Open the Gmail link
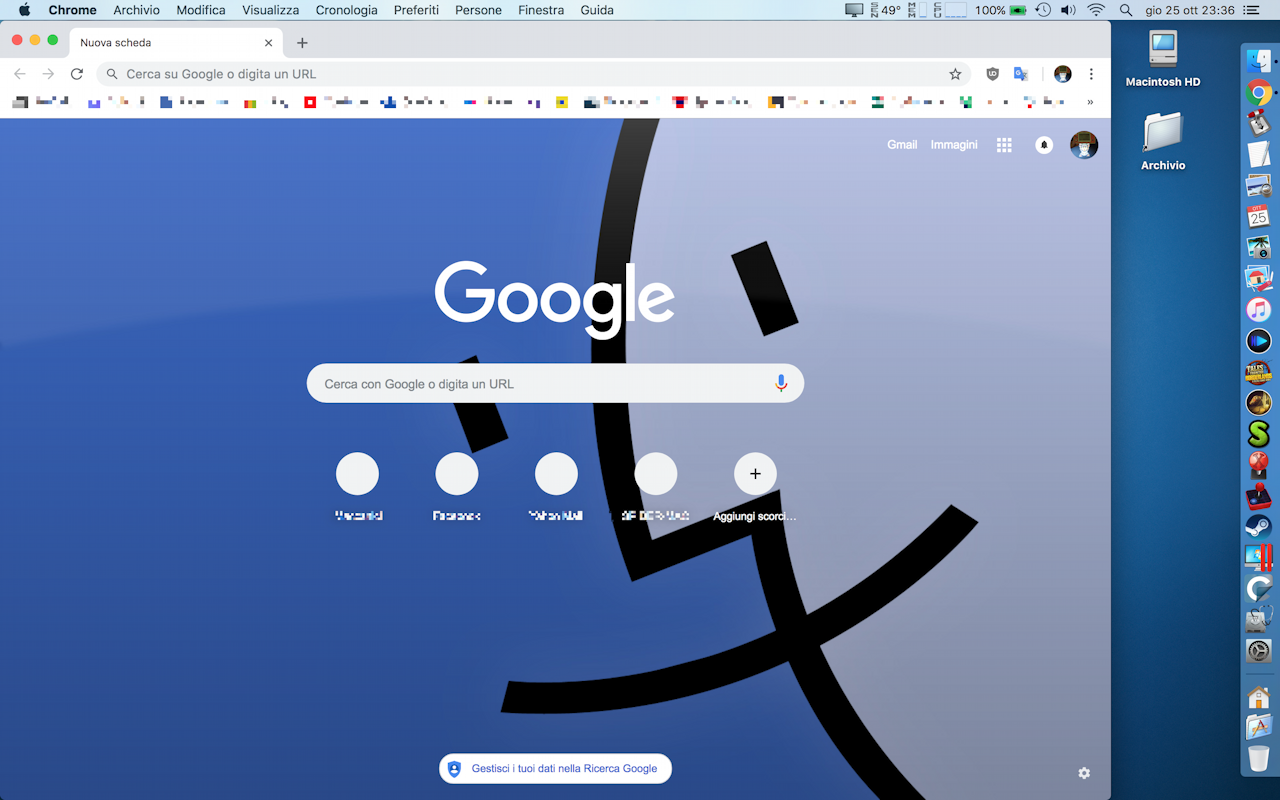Image resolution: width=1280 pixels, height=800 pixels. (x=902, y=145)
